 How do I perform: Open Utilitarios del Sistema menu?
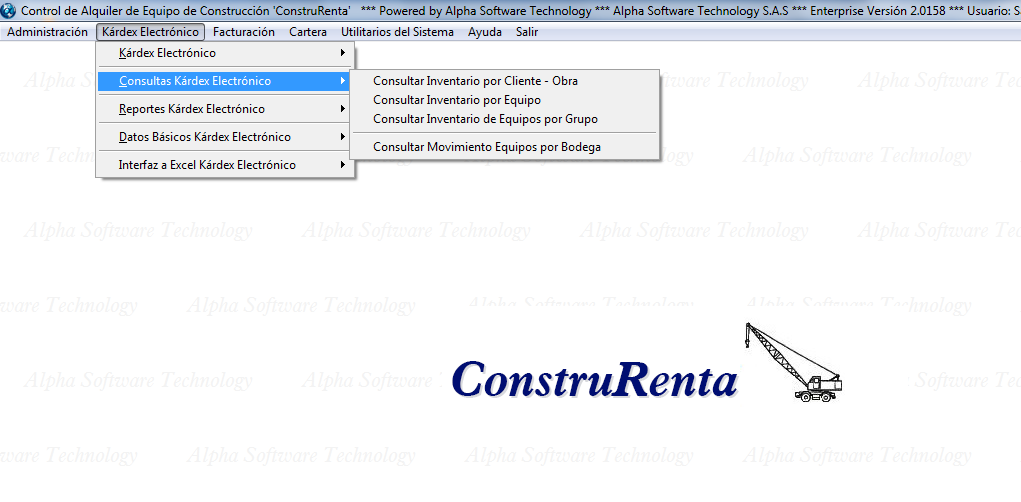pos(397,32)
